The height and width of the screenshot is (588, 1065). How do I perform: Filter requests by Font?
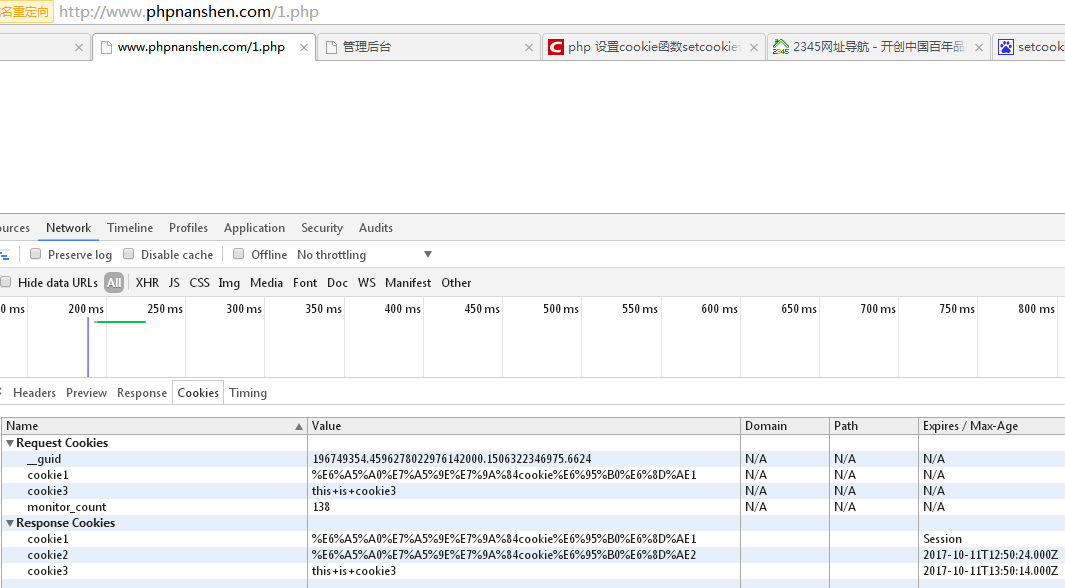pos(305,282)
